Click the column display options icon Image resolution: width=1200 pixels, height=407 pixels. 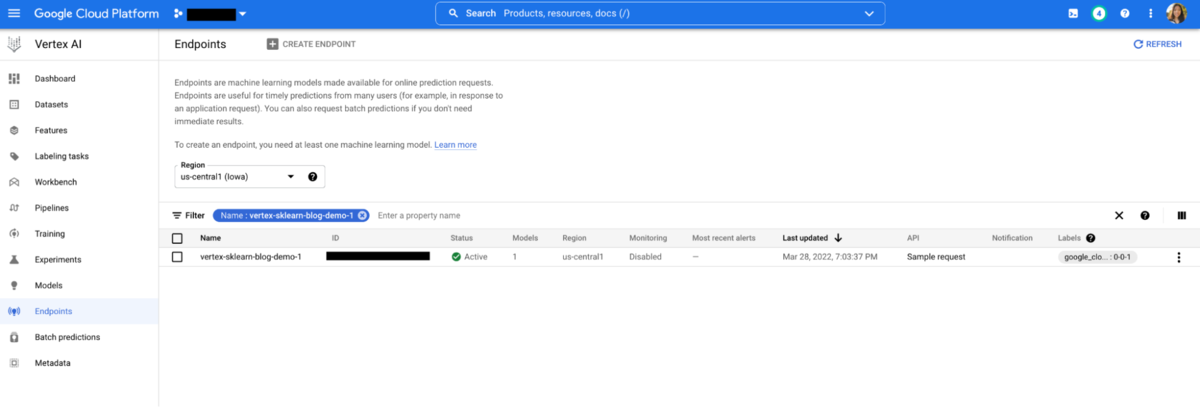pyautogui.click(x=1181, y=215)
